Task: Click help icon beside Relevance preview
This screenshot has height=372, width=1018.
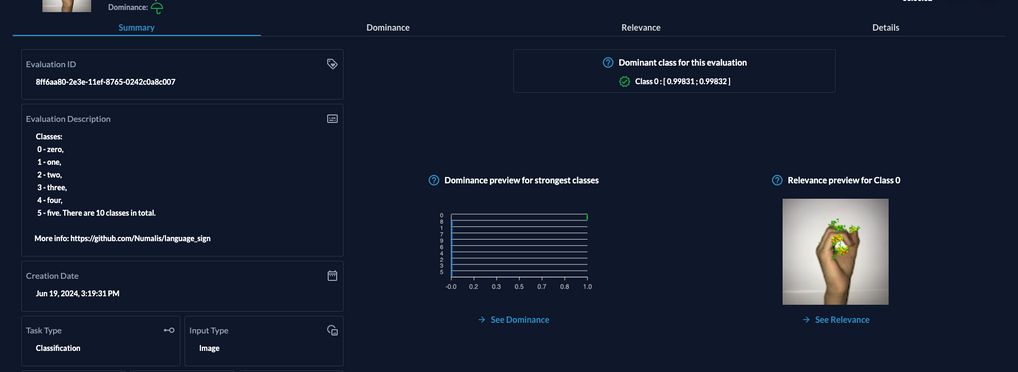Action: [x=776, y=180]
